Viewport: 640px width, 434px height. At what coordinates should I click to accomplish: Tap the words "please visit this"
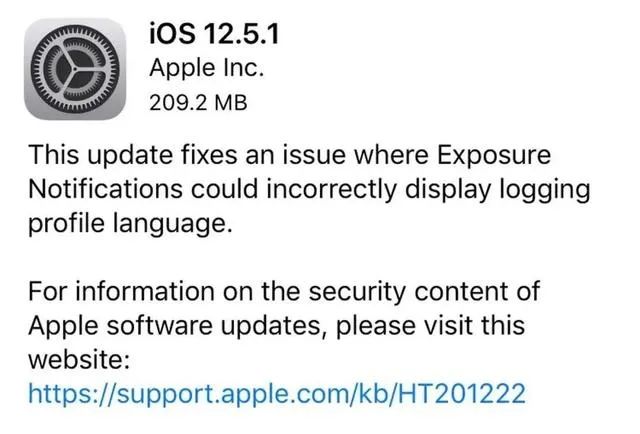pos(431,326)
